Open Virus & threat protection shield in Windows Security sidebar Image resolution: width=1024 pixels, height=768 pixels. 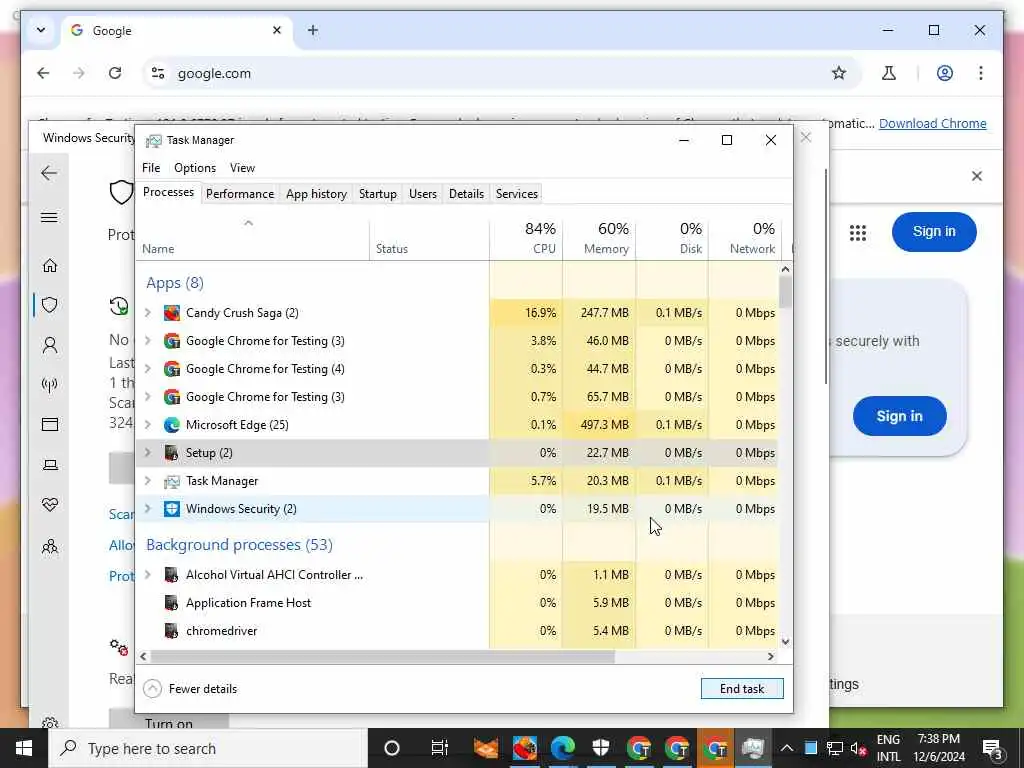pos(50,305)
